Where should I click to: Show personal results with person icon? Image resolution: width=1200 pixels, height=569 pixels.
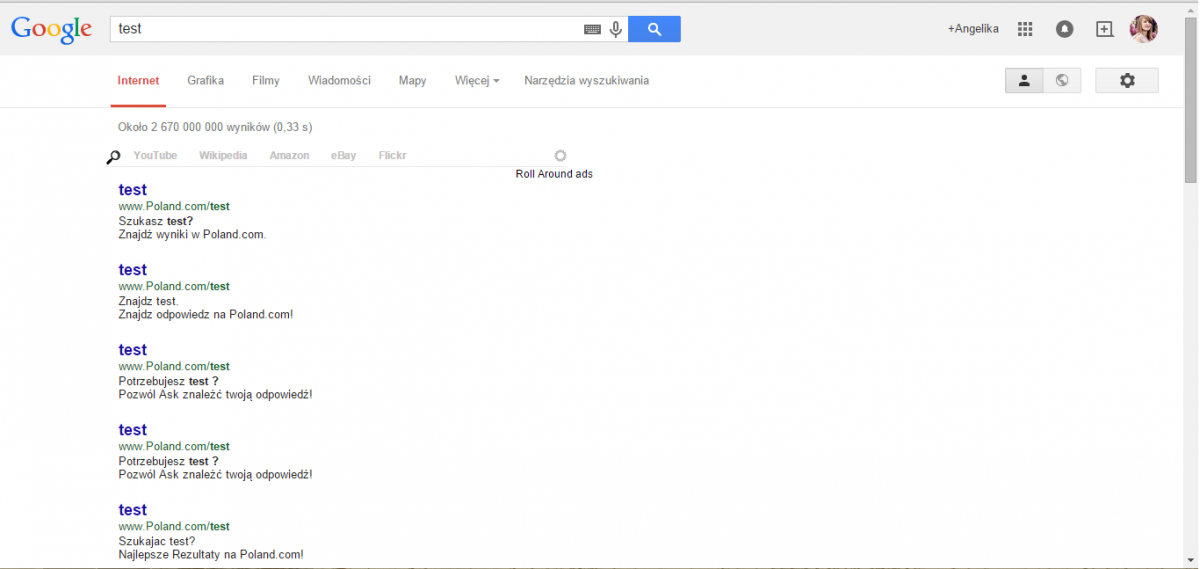(1024, 81)
